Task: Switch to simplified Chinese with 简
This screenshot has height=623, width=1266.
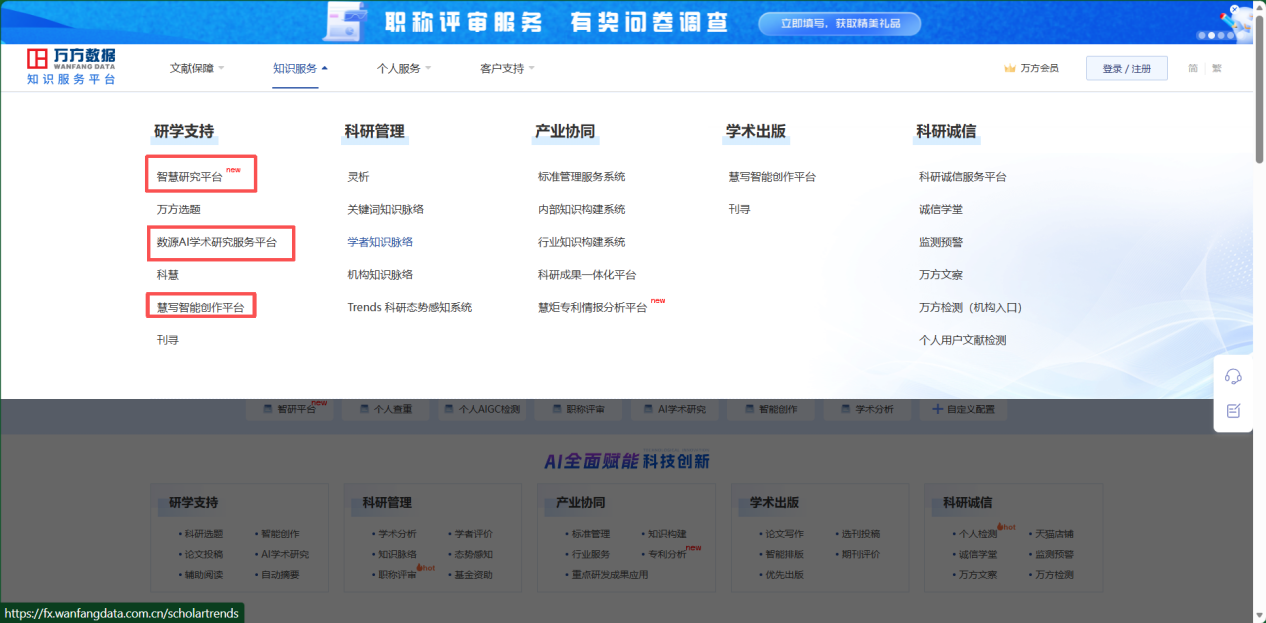Action: [1193, 69]
